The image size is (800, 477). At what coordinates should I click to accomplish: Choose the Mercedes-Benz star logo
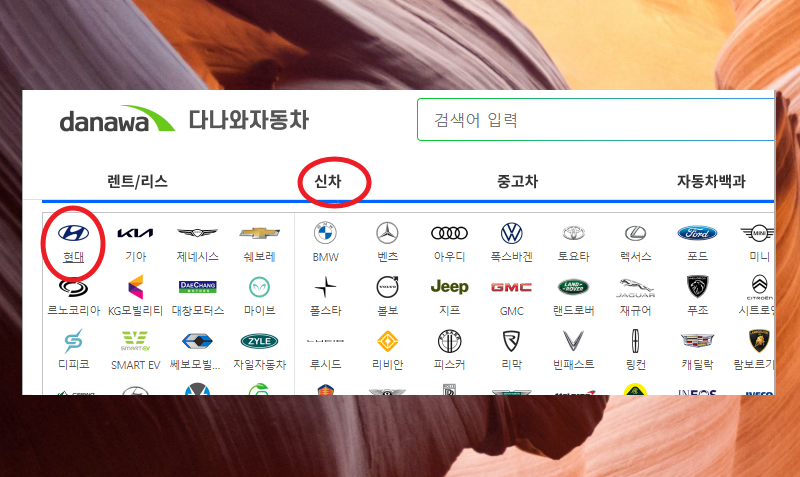[x=387, y=233]
